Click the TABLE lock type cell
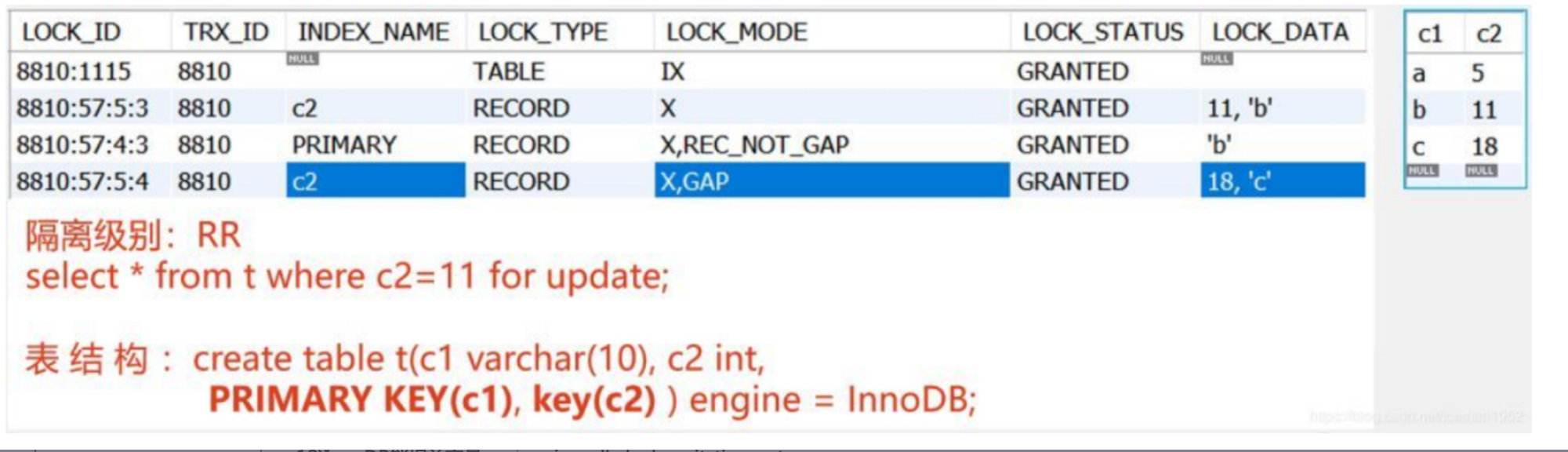Viewport: 1568px width, 452px height. [x=508, y=71]
